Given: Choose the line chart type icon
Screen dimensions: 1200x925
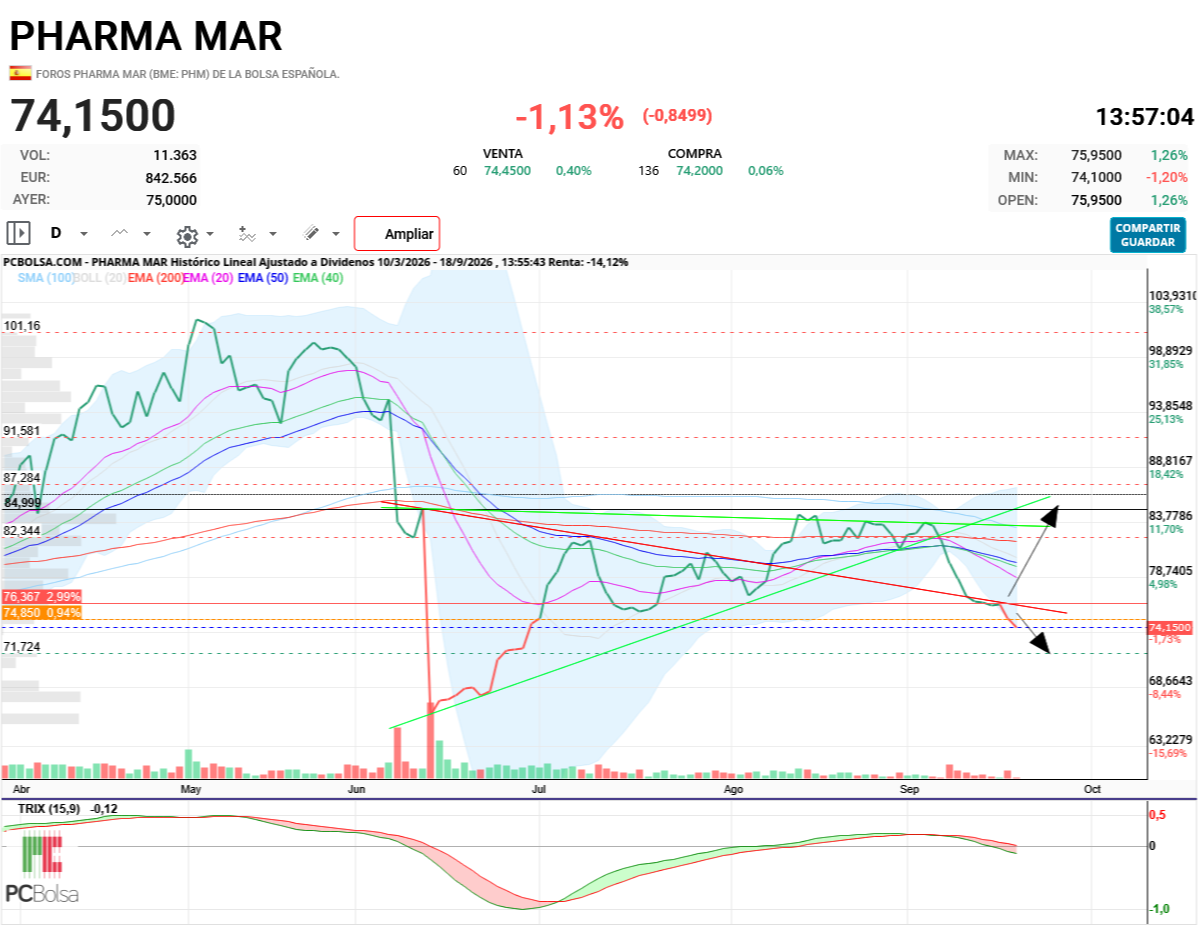Looking at the screenshot, I should click(x=119, y=233).
